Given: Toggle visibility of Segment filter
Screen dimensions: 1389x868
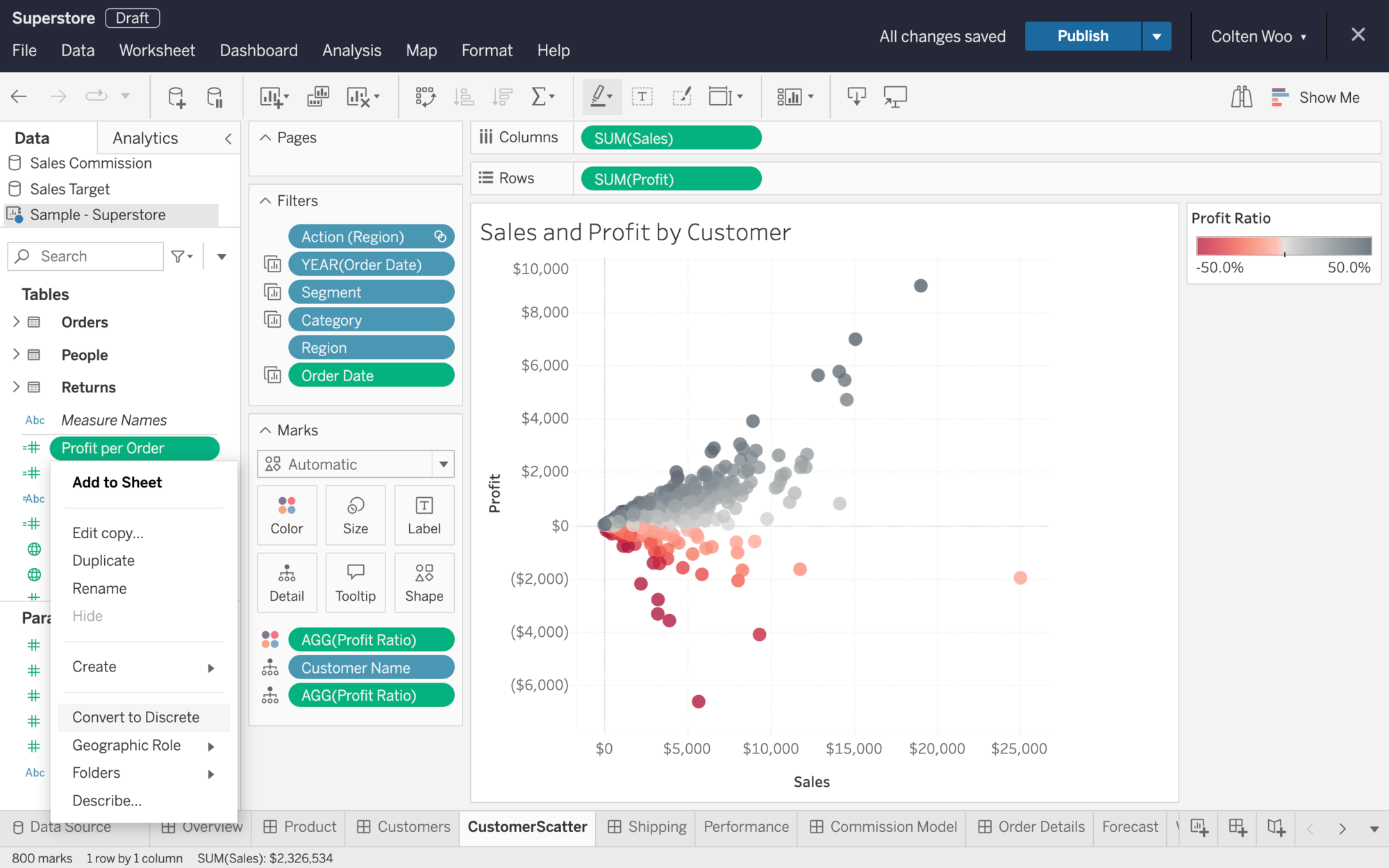Looking at the screenshot, I should [x=272, y=292].
